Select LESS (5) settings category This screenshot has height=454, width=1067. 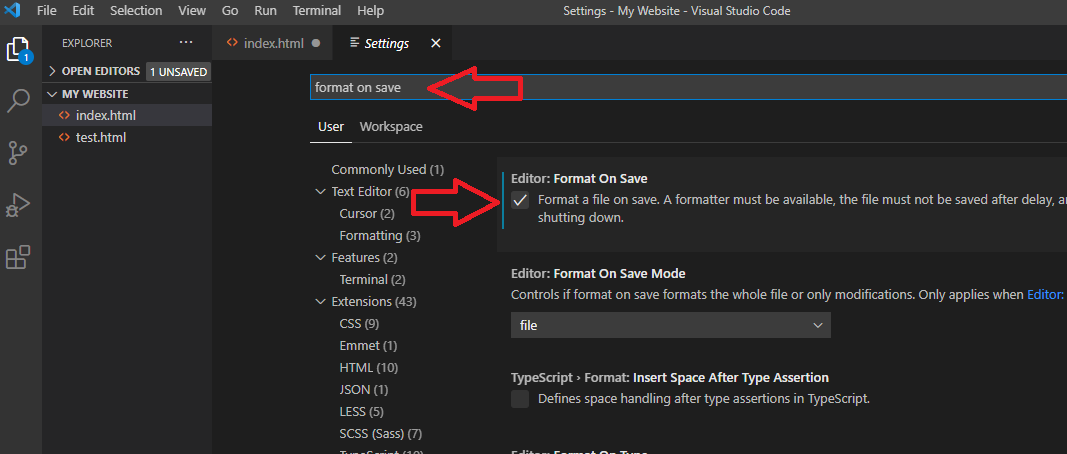point(361,412)
